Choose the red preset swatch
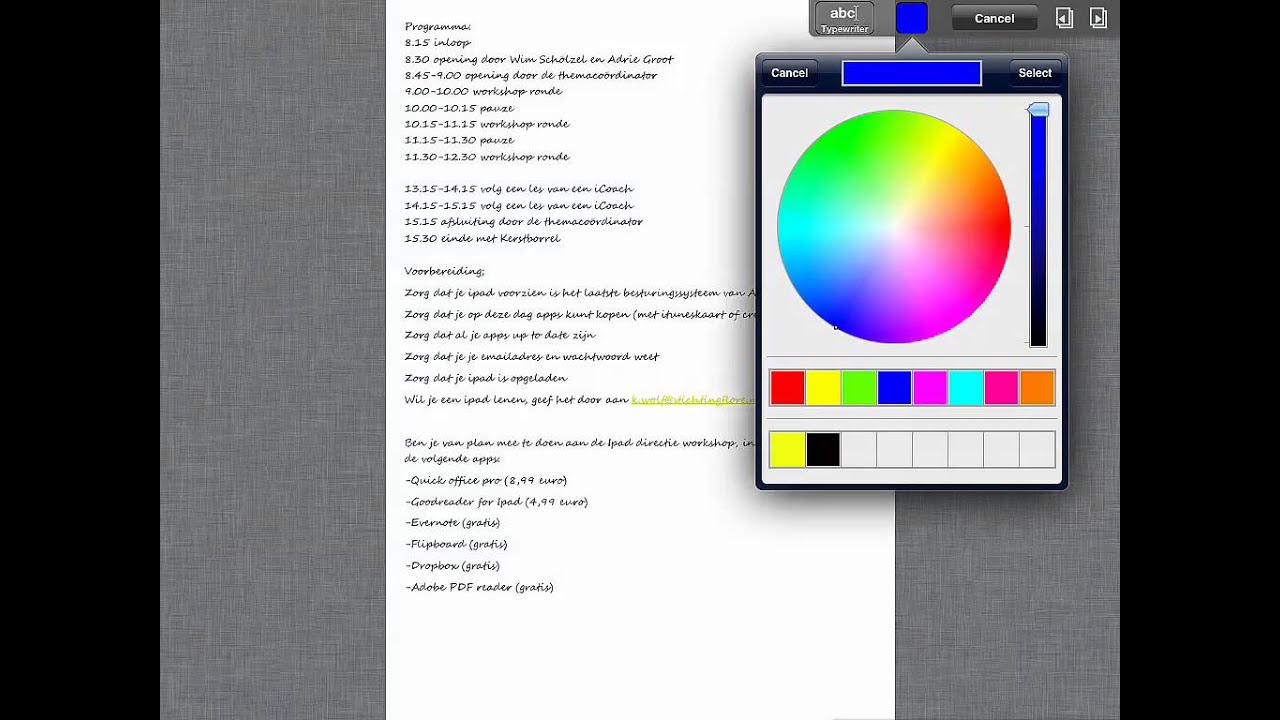The width and height of the screenshot is (1280, 720). coord(787,388)
